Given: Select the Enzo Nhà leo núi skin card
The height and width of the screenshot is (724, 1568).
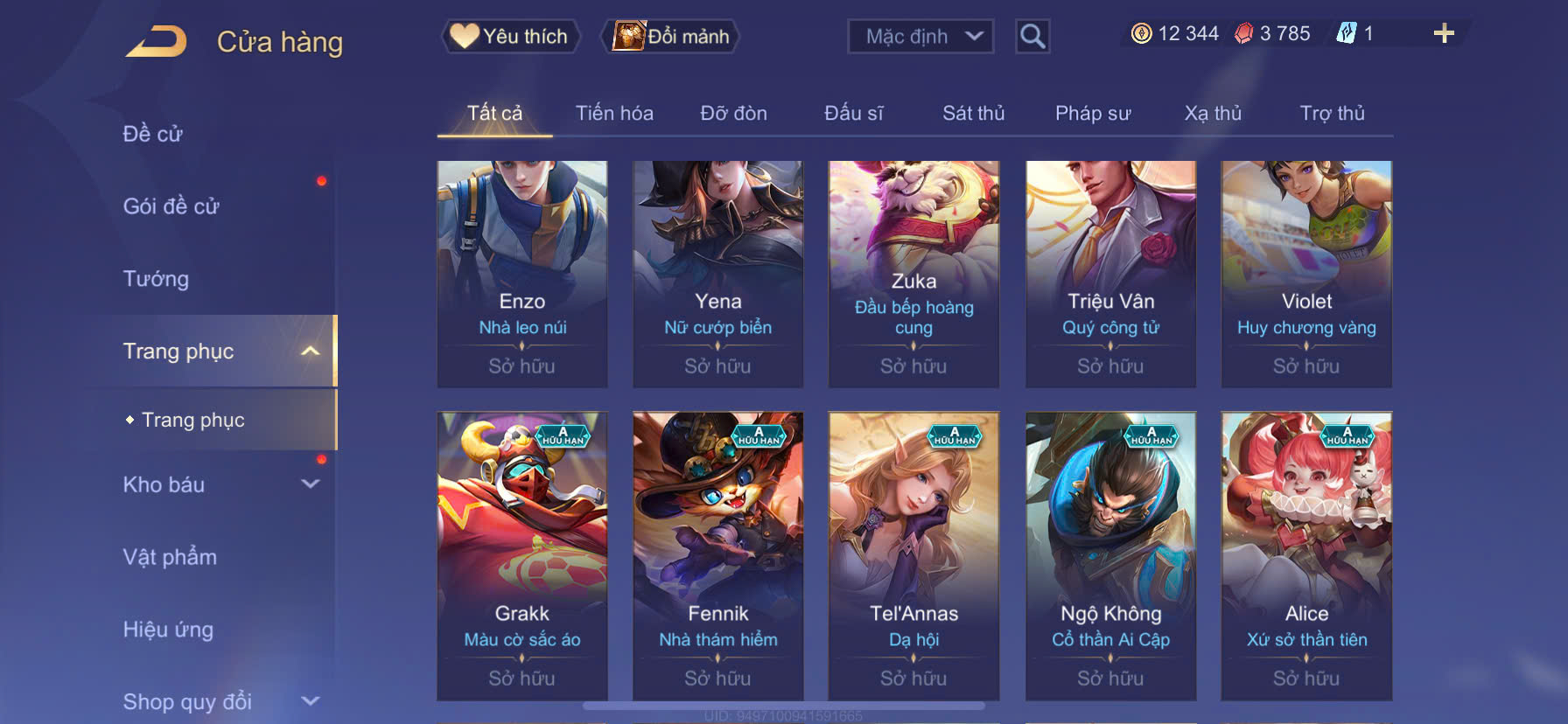Looking at the screenshot, I should click(522, 274).
